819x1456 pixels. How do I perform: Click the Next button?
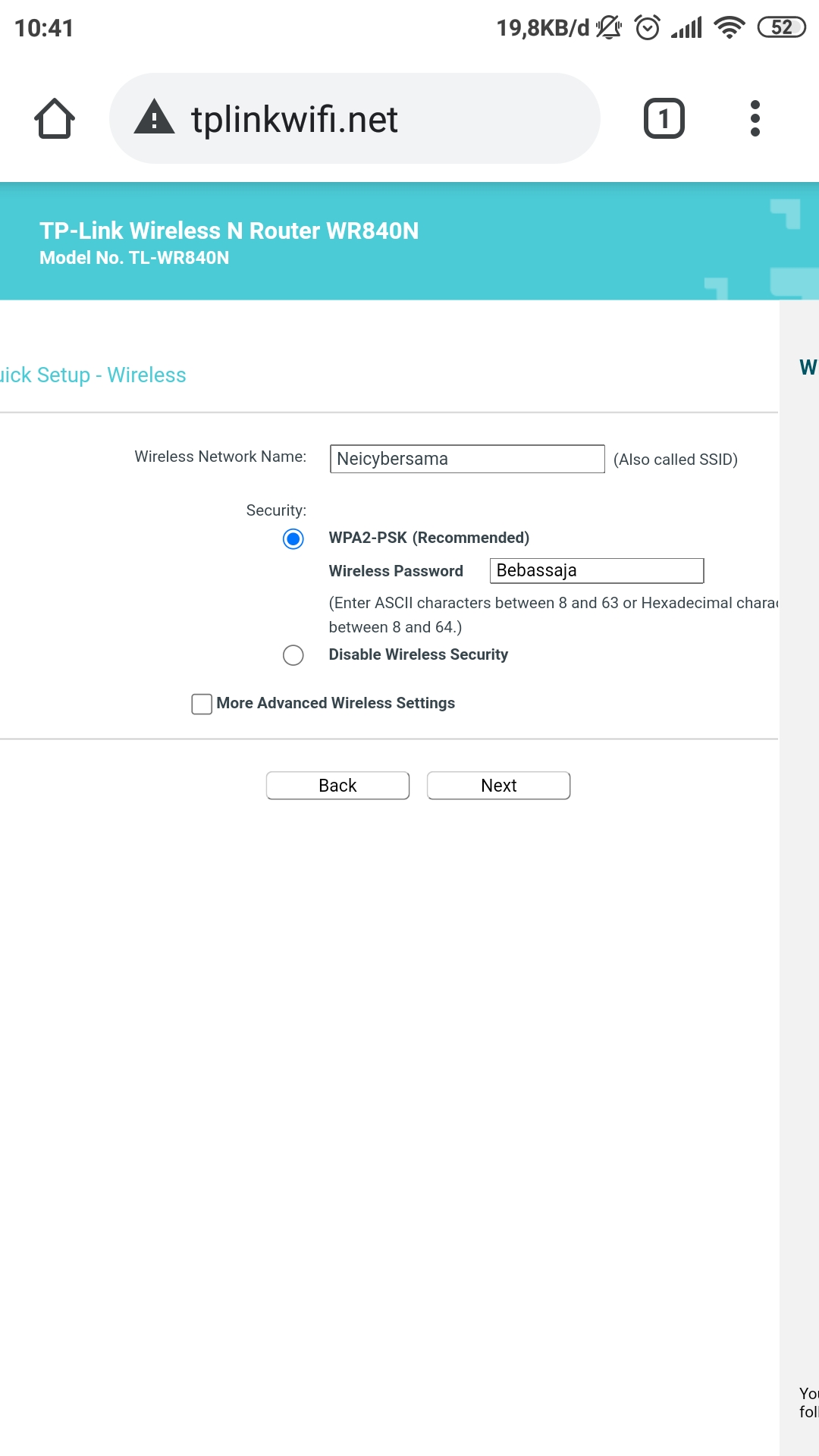(x=498, y=786)
